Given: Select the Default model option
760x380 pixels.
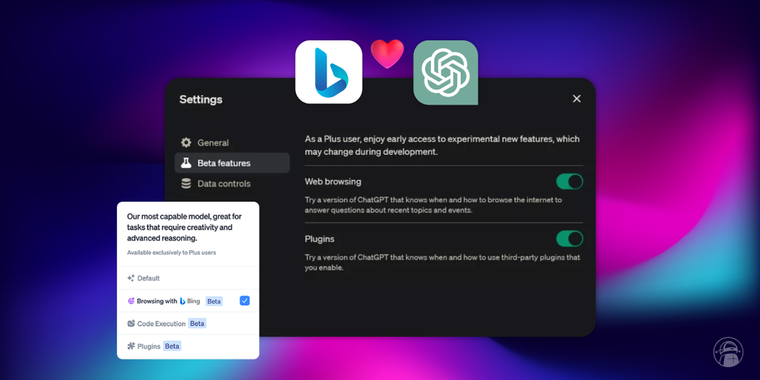Looking at the screenshot, I should 188,278.
